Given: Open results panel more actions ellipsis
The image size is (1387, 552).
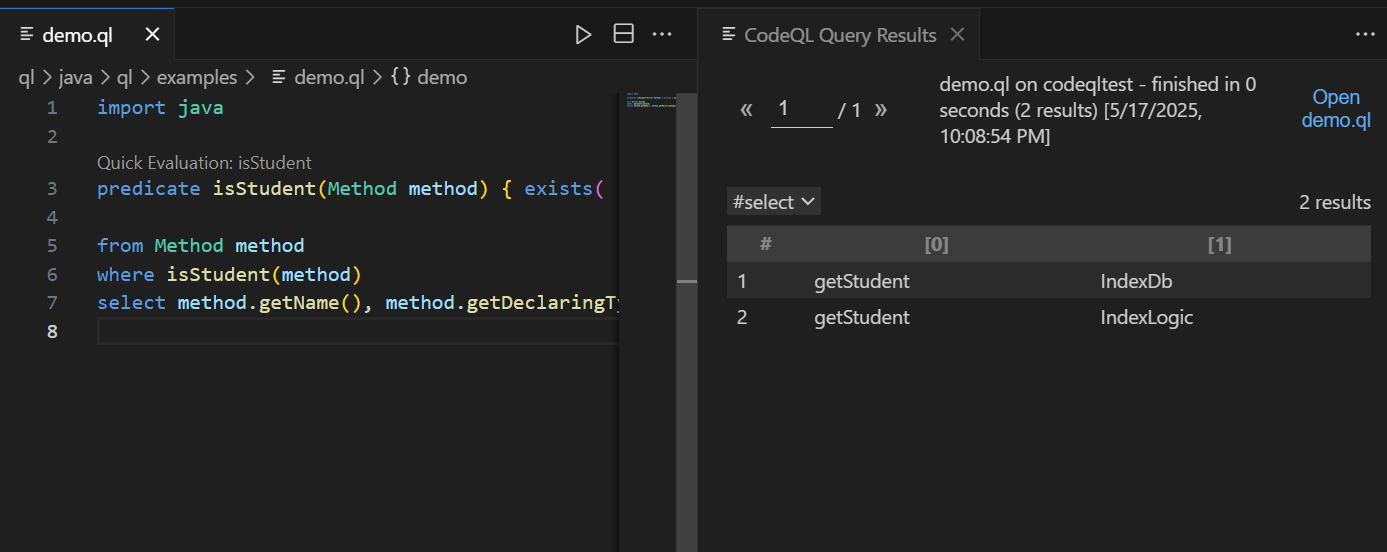Looking at the screenshot, I should 1365,35.
